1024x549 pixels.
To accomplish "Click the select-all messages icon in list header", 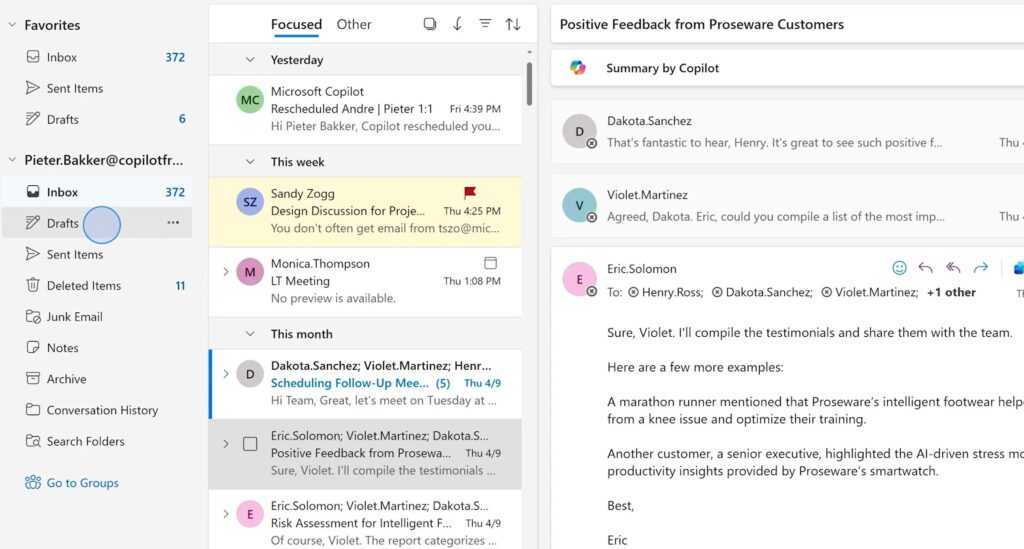I will (430, 24).
